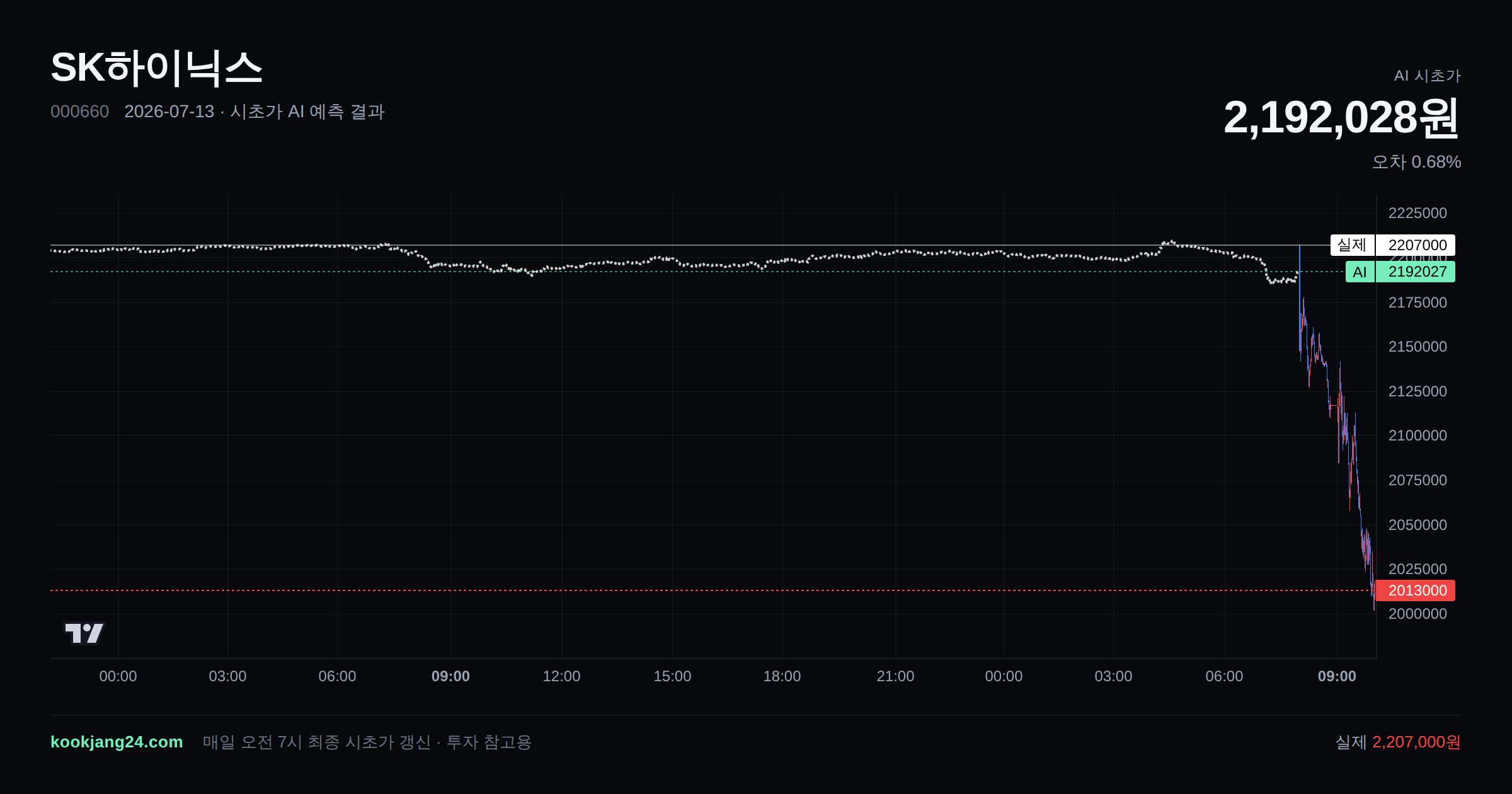The height and width of the screenshot is (794, 1512).
Task: Click the 2025000 price axis label
Action: 1417,569
